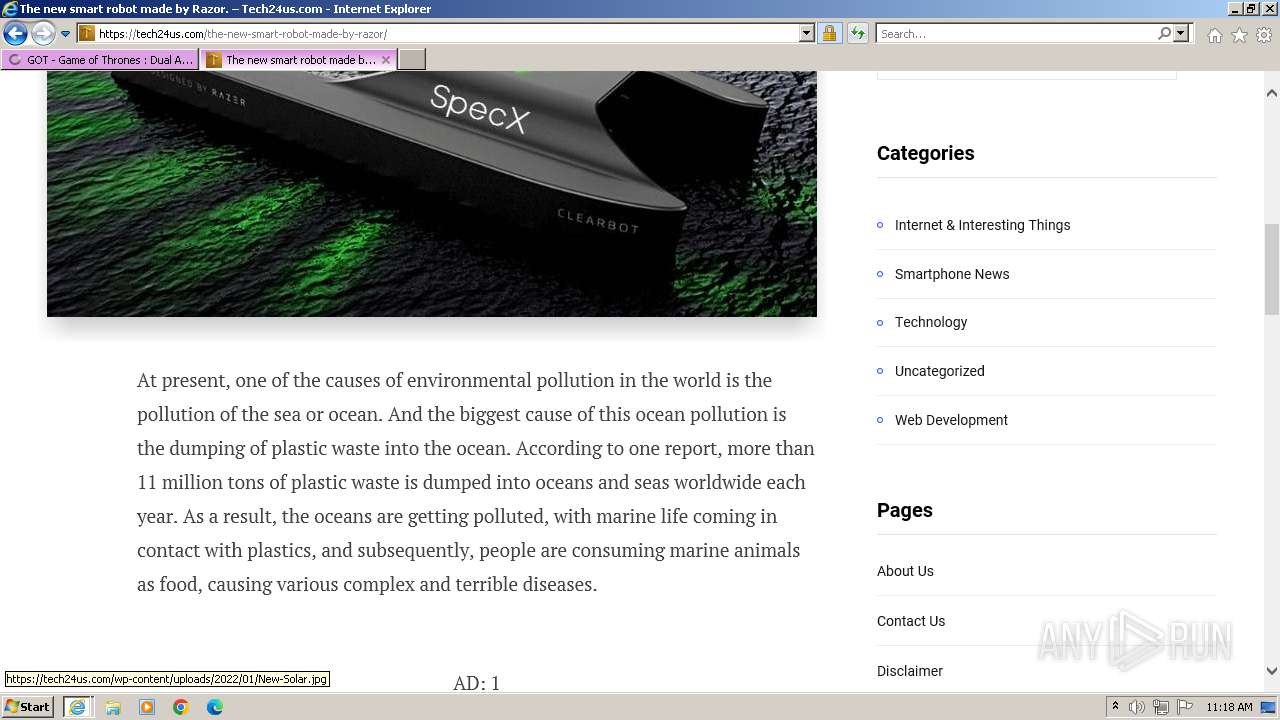Click Internet Explorer taskbar icon
The image size is (1280, 720).
[x=77, y=707]
